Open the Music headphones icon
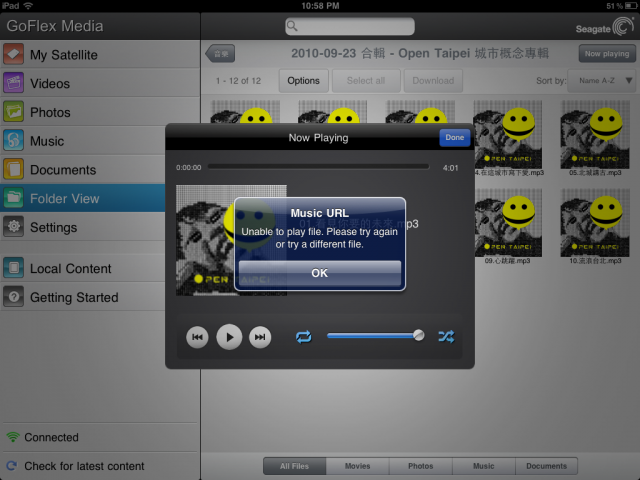 (13, 141)
